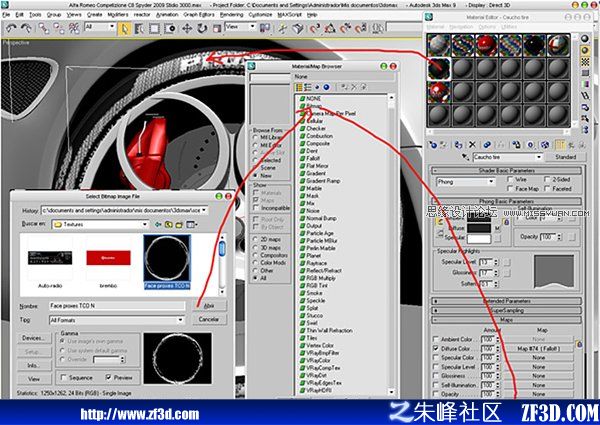Collapse the Maps rollout header
The width and height of the screenshot is (600, 425).
click(x=507, y=319)
